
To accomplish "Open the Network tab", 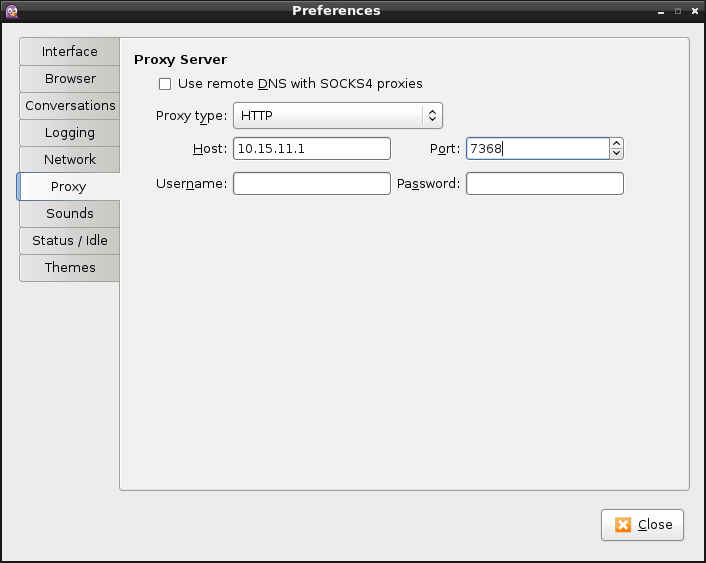I will (x=69, y=159).
